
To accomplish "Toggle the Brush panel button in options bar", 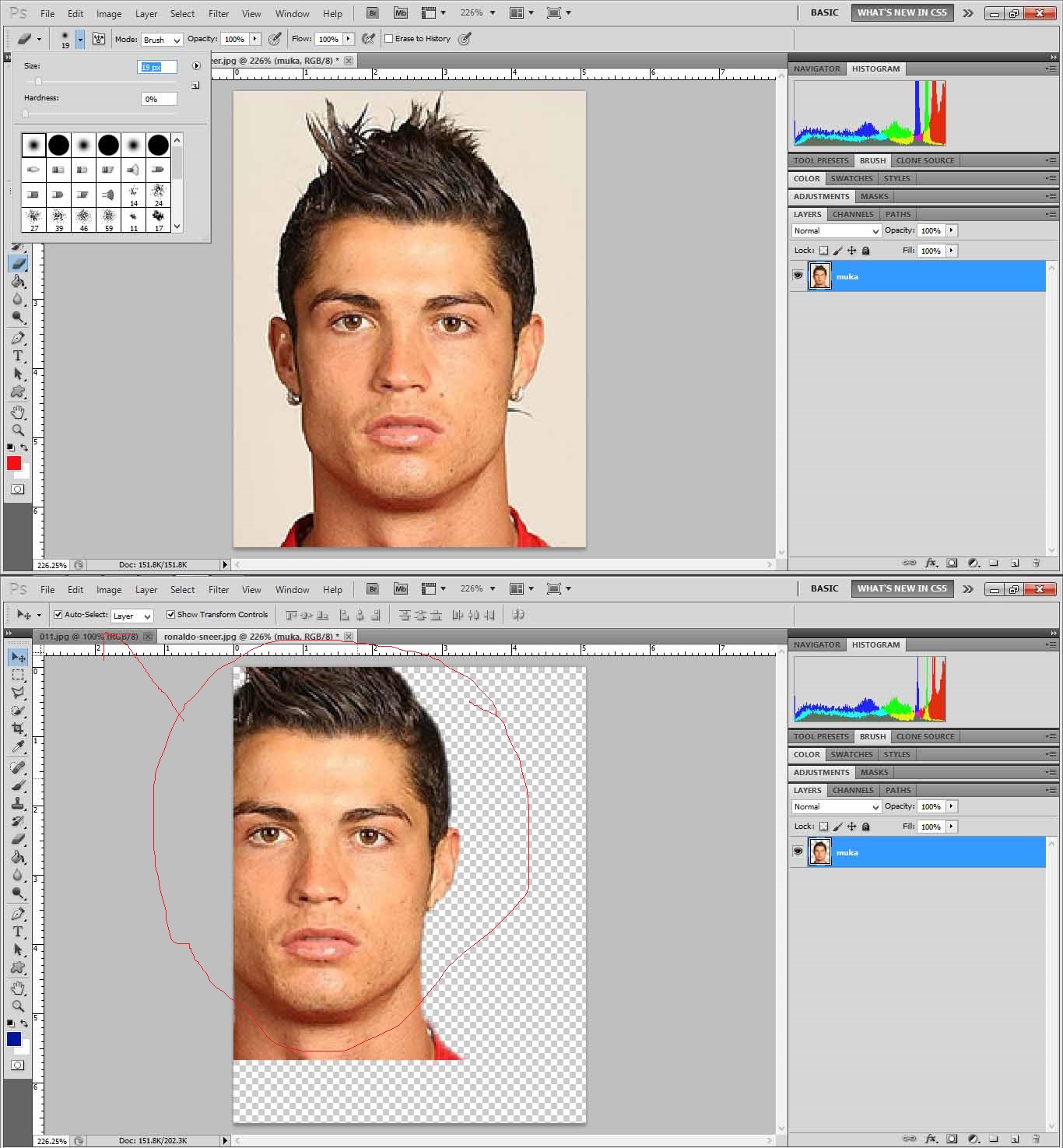I will click(x=99, y=38).
